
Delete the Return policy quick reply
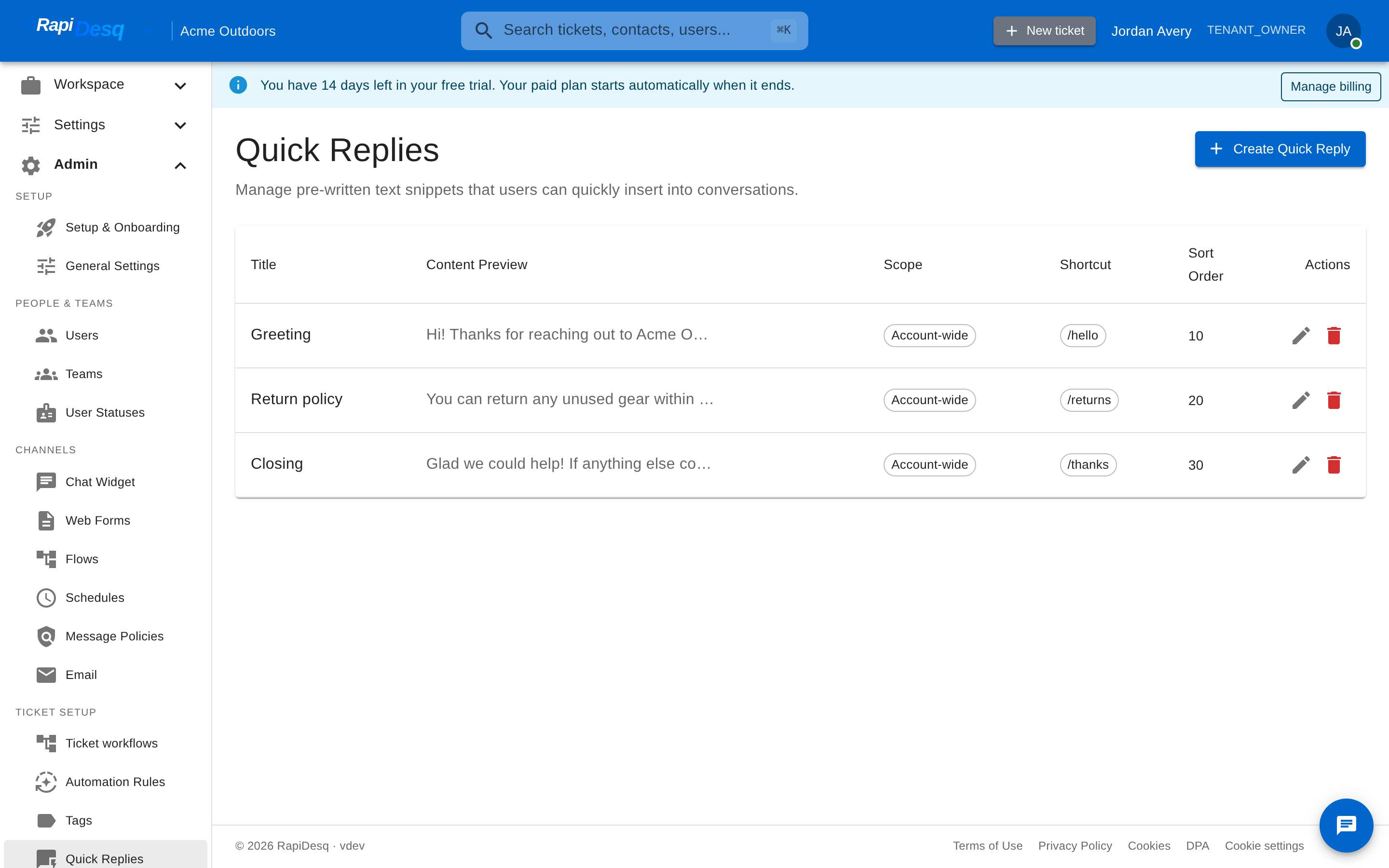tap(1334, 400)
